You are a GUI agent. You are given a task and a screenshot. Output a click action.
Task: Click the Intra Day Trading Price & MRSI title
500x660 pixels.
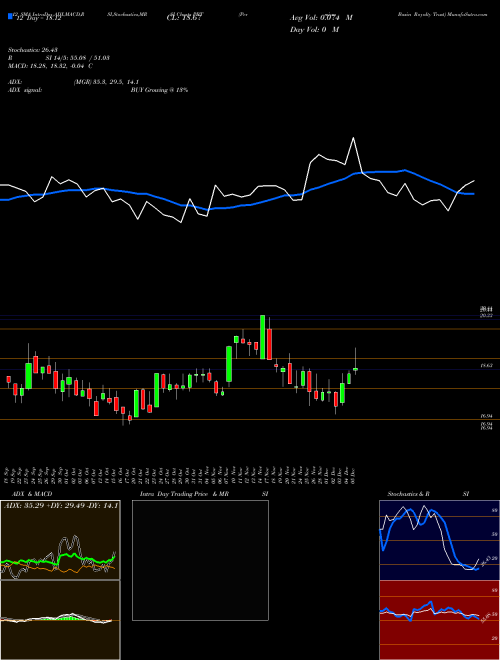coord(204,494)
